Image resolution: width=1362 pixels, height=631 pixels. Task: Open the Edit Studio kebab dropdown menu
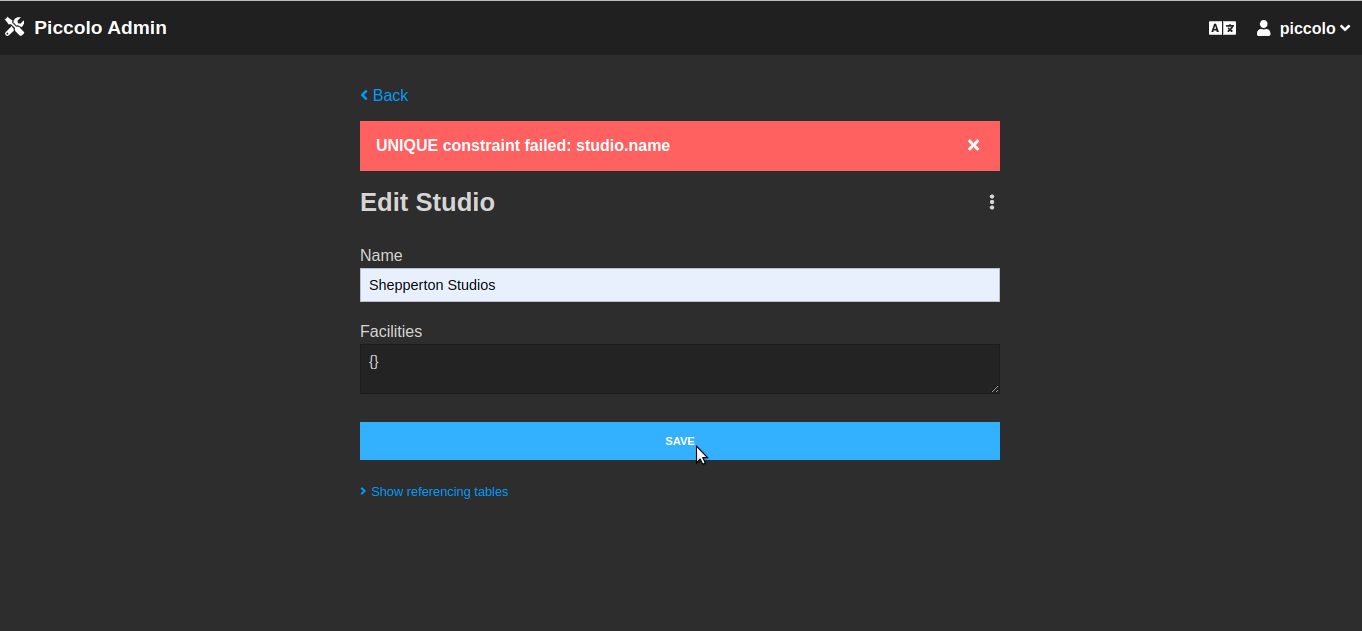991,202
